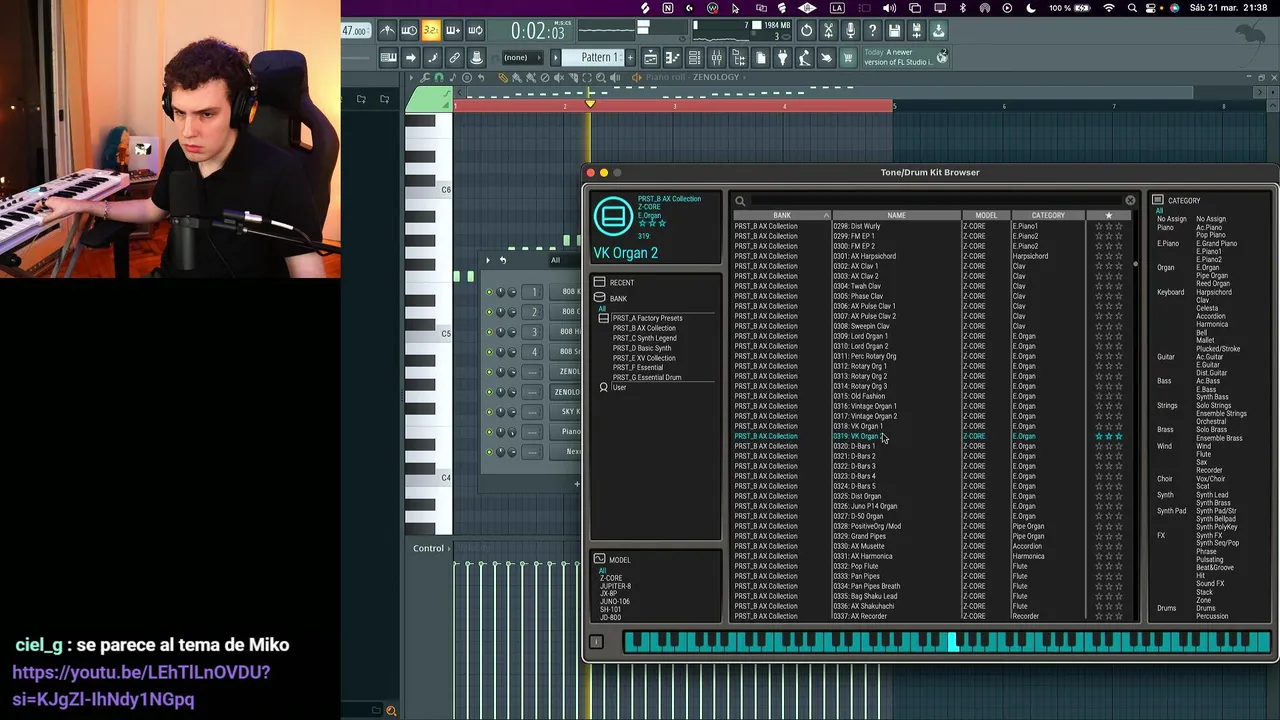Sort by star rating column header
Screen dimensions: 1280x720
pos(1108,215)
